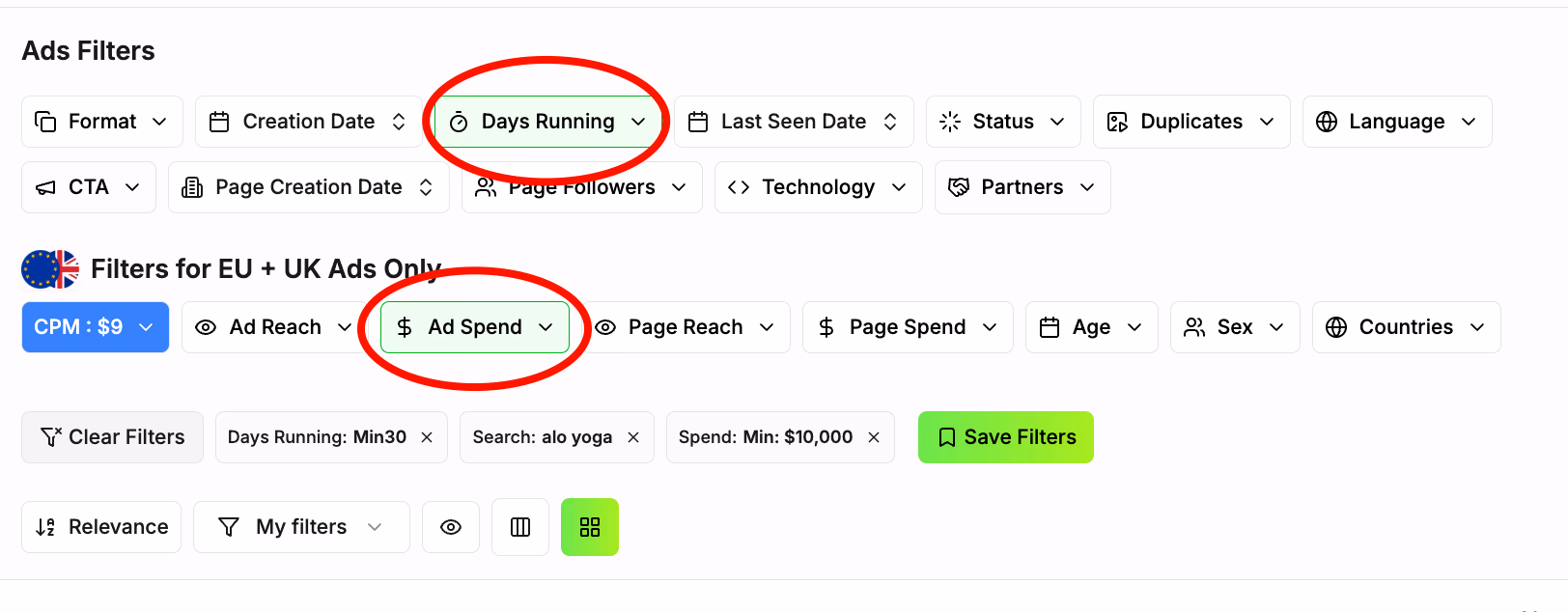1568x612 pixels.
Task: Open the Countries dropdown
Action: (x=1406, y=327)
